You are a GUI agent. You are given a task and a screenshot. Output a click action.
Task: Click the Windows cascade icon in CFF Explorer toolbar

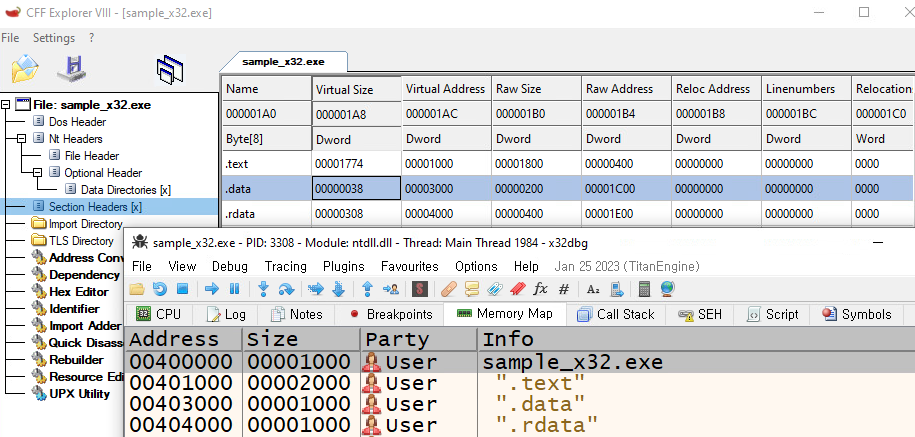(x=170, y=69)
